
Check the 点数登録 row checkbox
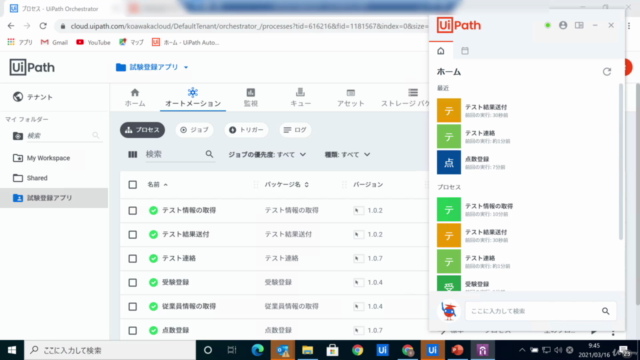click(x=133, y=330)
